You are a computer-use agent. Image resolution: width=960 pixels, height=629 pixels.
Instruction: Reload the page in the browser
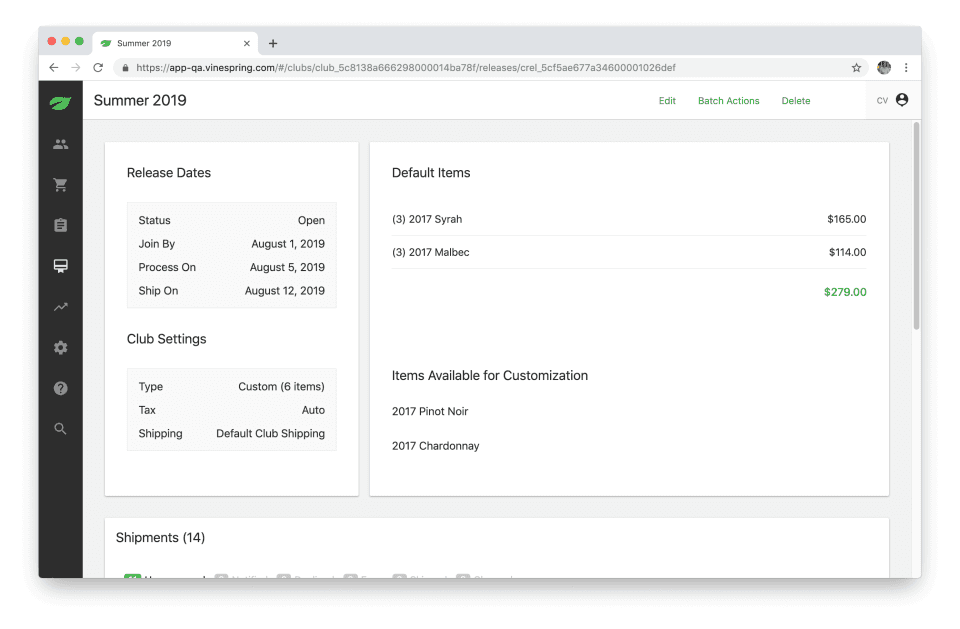pos(98,68)
